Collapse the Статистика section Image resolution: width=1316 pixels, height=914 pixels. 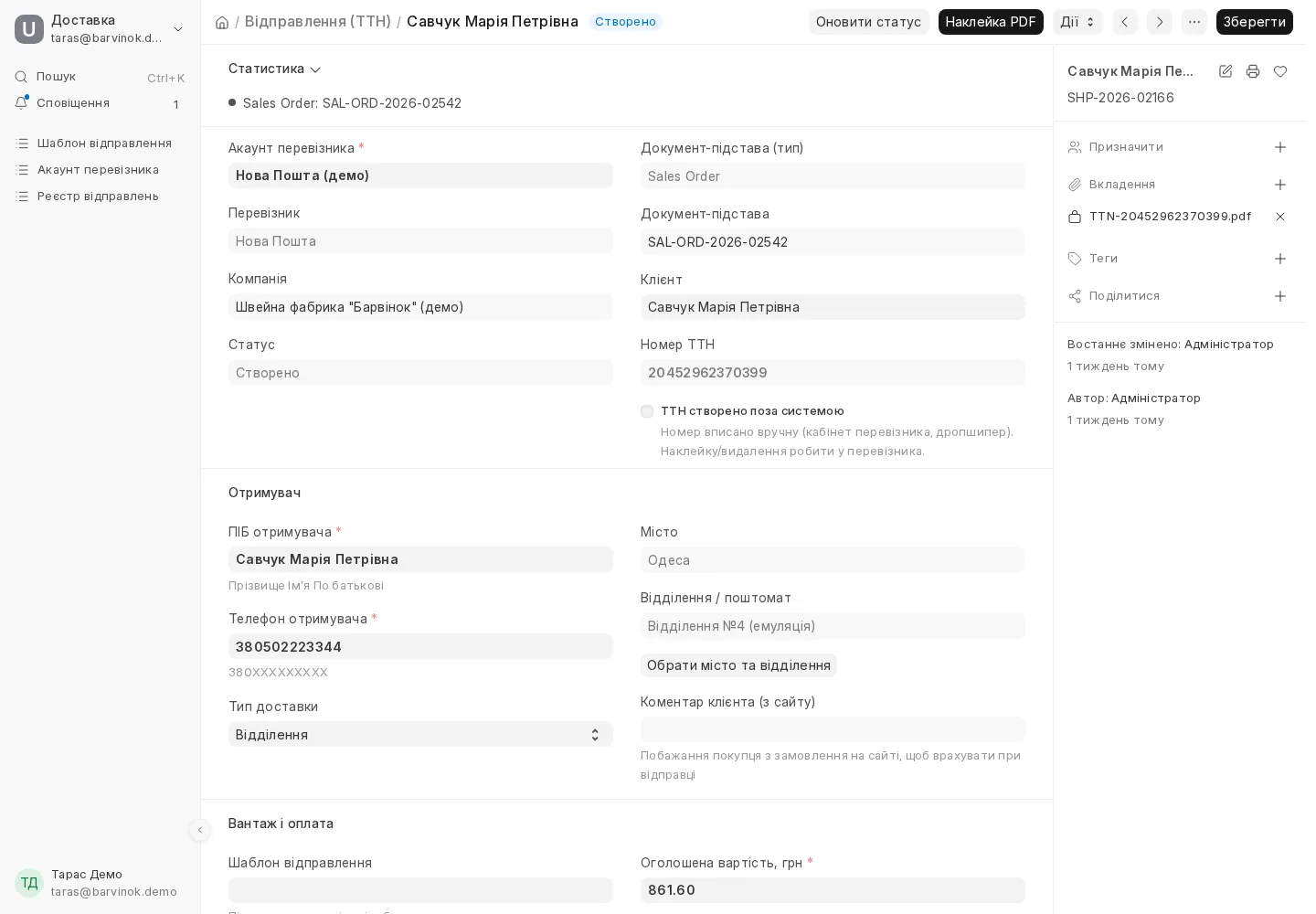tap(274, 69)
